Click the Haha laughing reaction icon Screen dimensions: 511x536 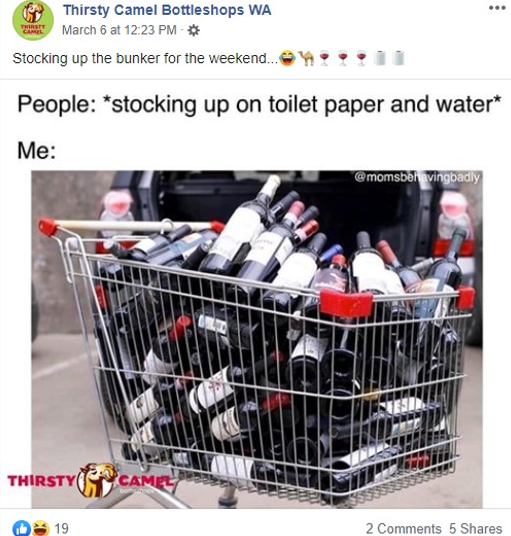click(40, 528)
